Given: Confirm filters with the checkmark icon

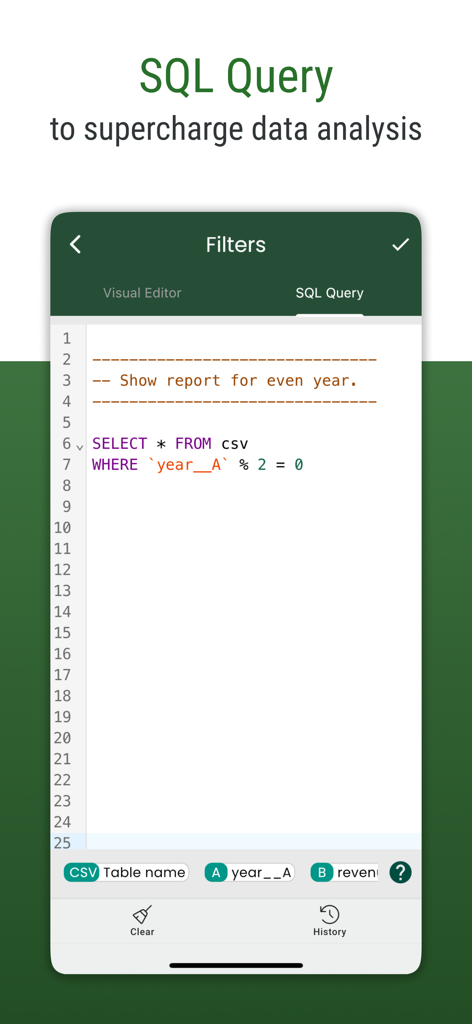Looking at the screenshot, I should click(400, 245).
